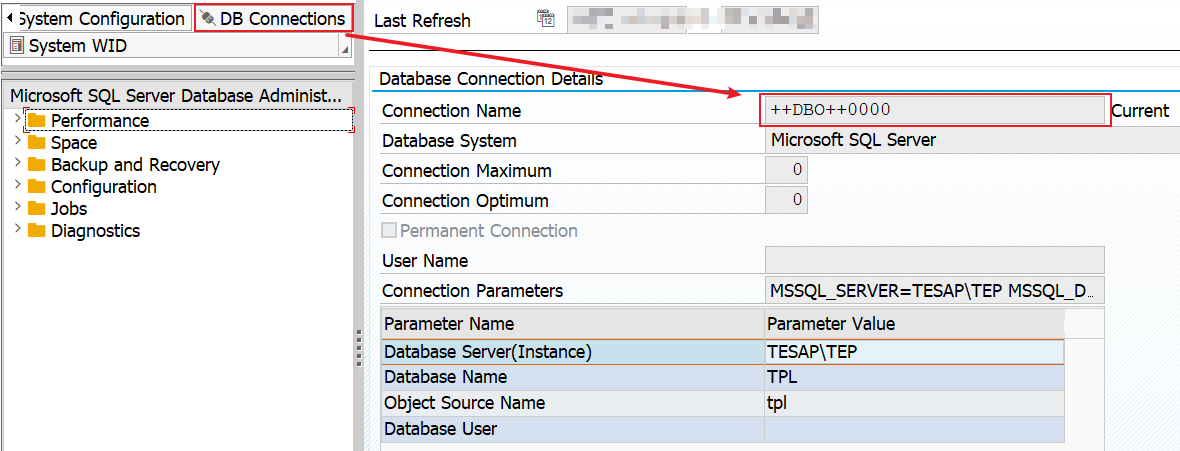The image size is (1180, 451).
Task: Click the Parameter Value column header
Action: point(914,324)
